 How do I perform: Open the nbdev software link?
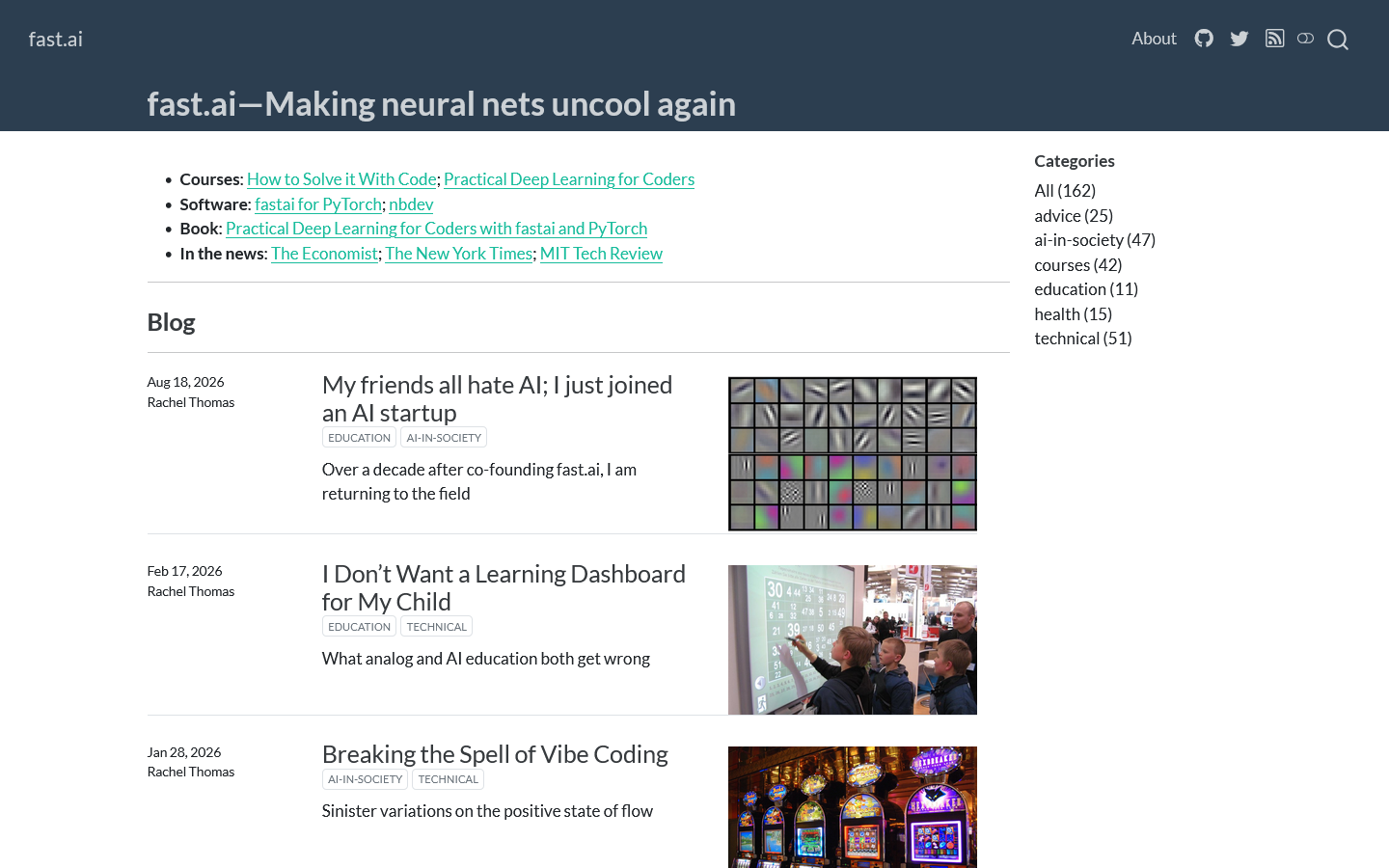coord(411,204)
